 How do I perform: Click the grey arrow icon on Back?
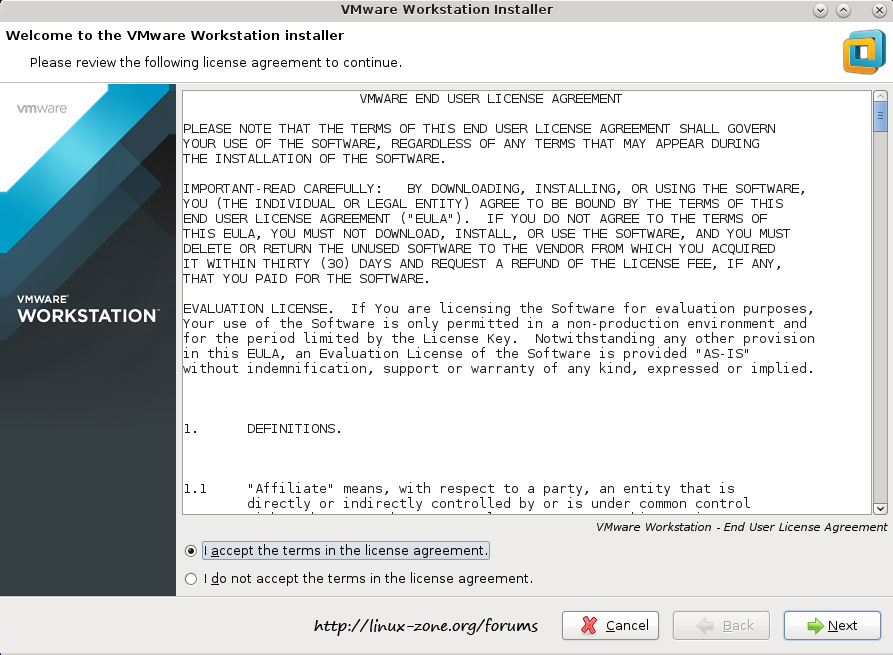point(705,625)
